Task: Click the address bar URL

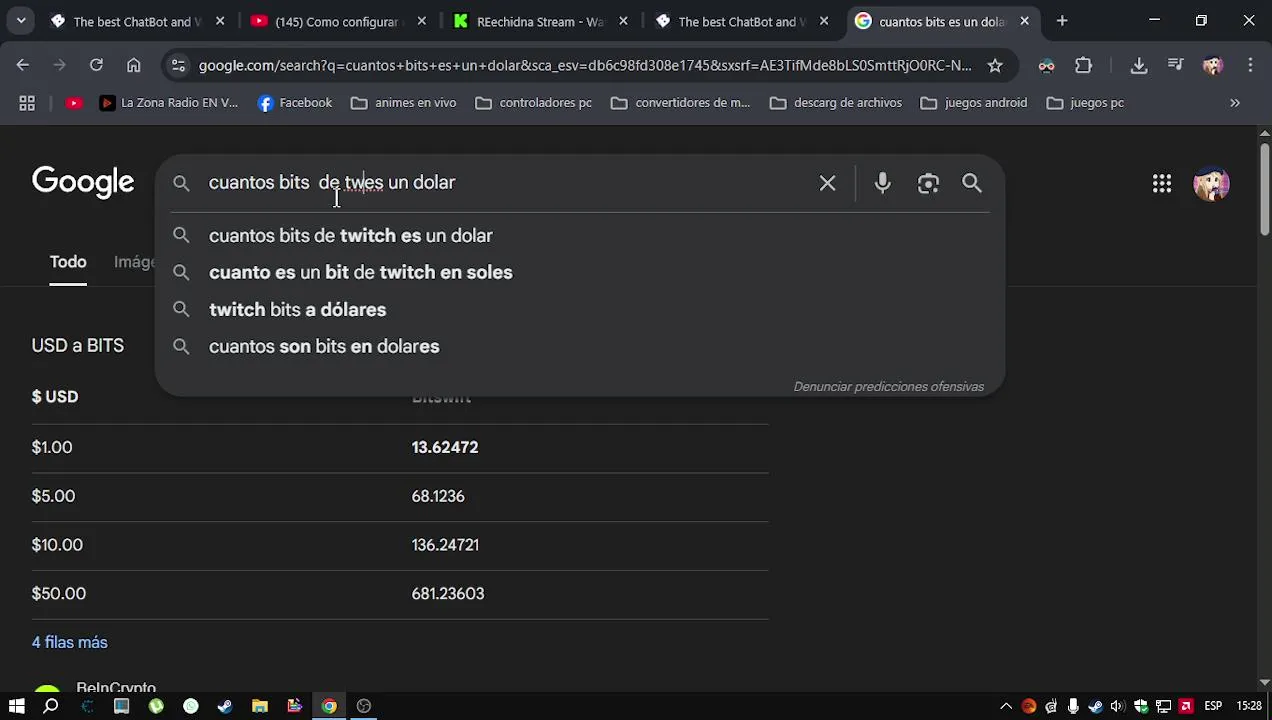Action: pos(584,65)
